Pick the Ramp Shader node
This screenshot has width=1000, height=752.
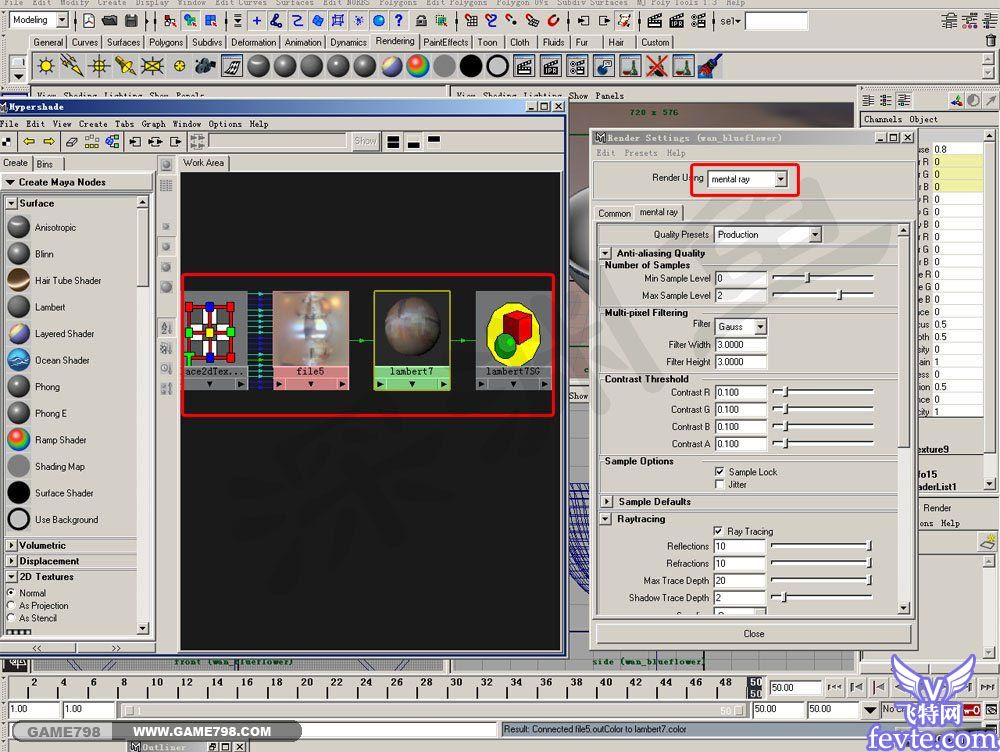[19, 439]
